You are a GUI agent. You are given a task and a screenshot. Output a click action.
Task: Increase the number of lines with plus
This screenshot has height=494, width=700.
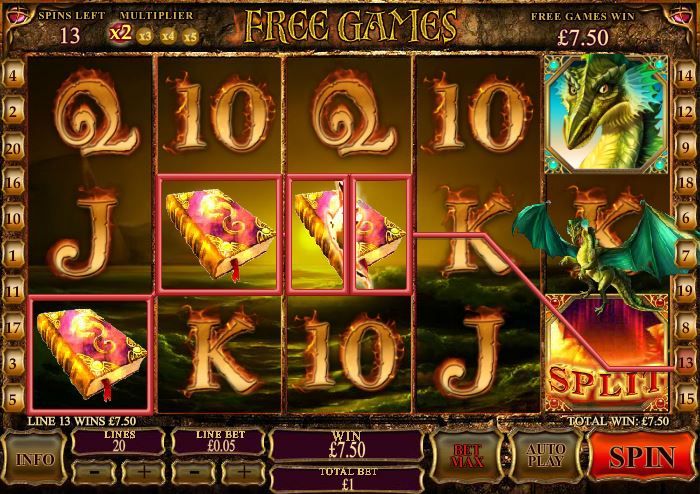(143, 472)
